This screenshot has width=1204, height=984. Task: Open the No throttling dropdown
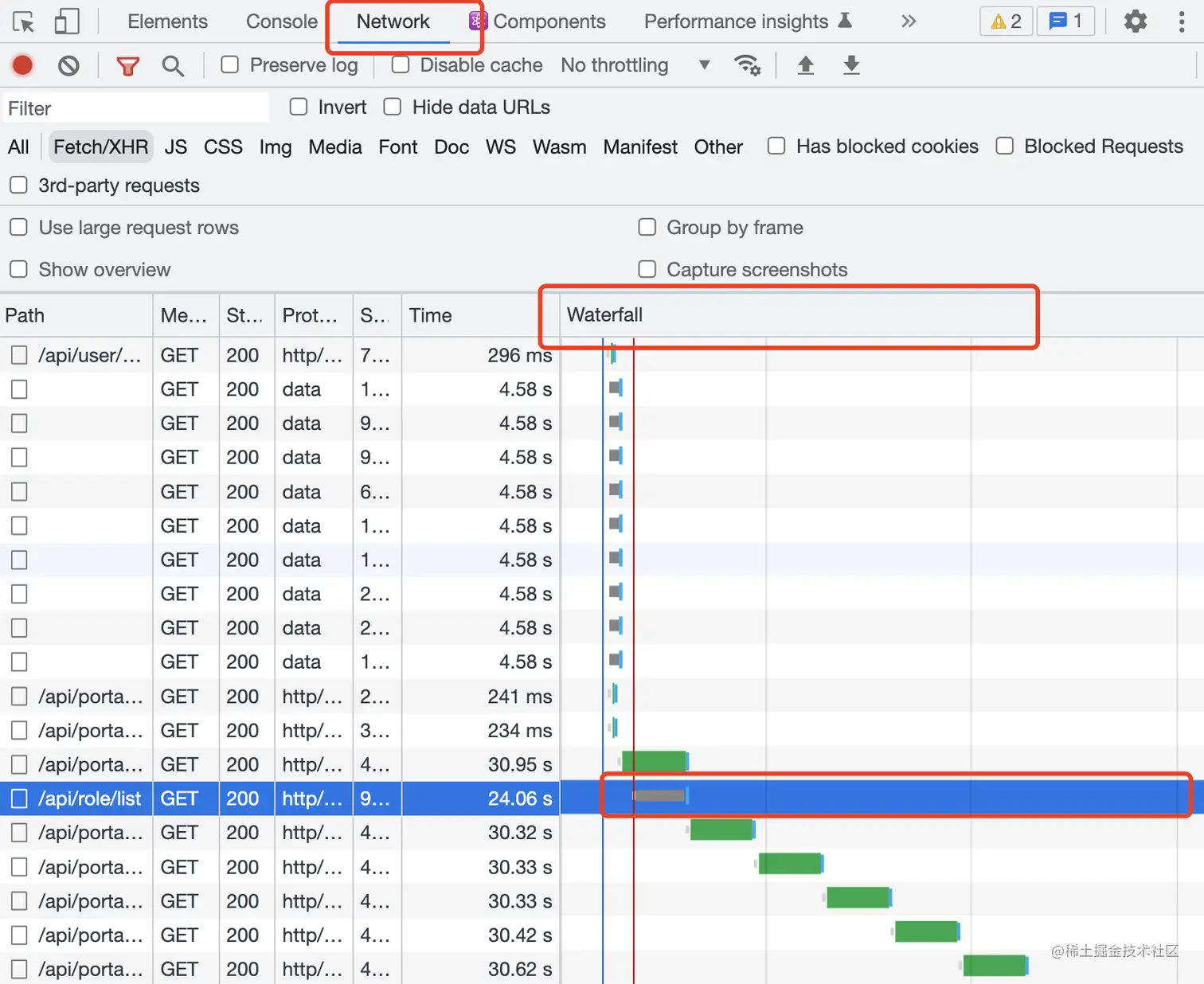[x=635, y=65]
